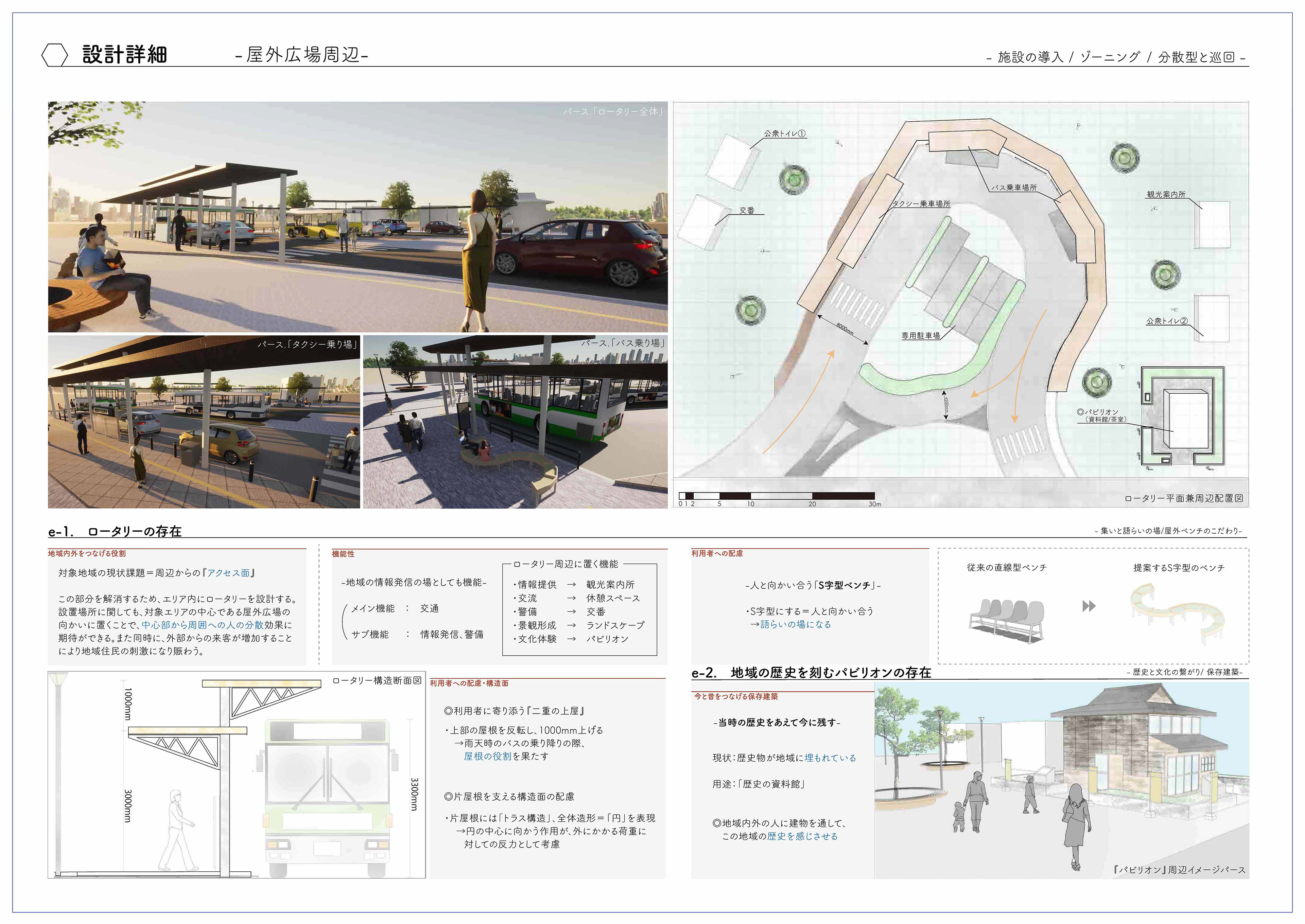The width and height of the screenshot is (1305, 924).
Task: Click the 公衆トイレ② label on the plan
Action: (1167, 321)
